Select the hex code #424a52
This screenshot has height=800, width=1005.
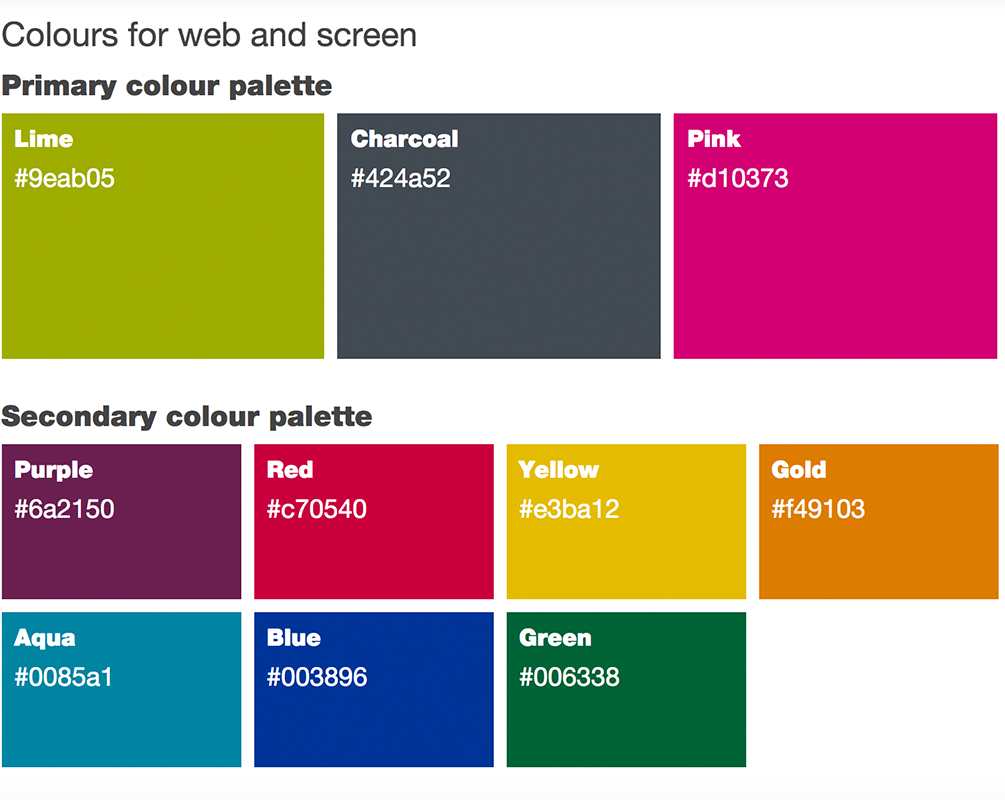(x=401, y=178)
